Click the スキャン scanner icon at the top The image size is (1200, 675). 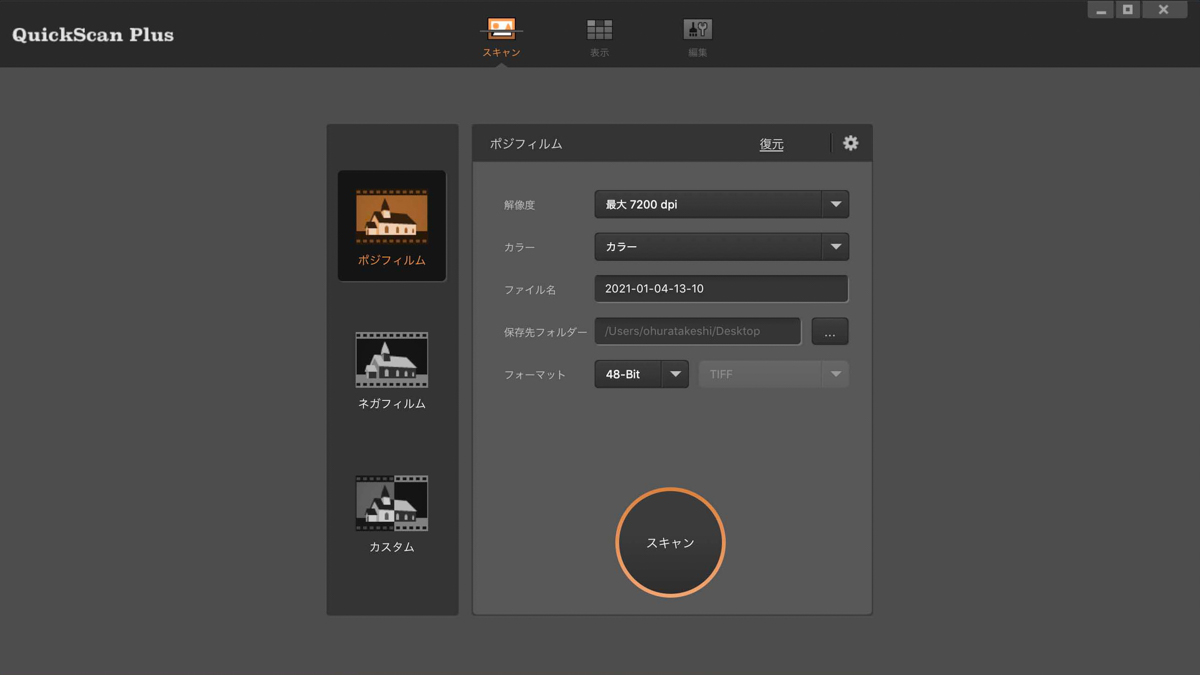click(501, 29)
